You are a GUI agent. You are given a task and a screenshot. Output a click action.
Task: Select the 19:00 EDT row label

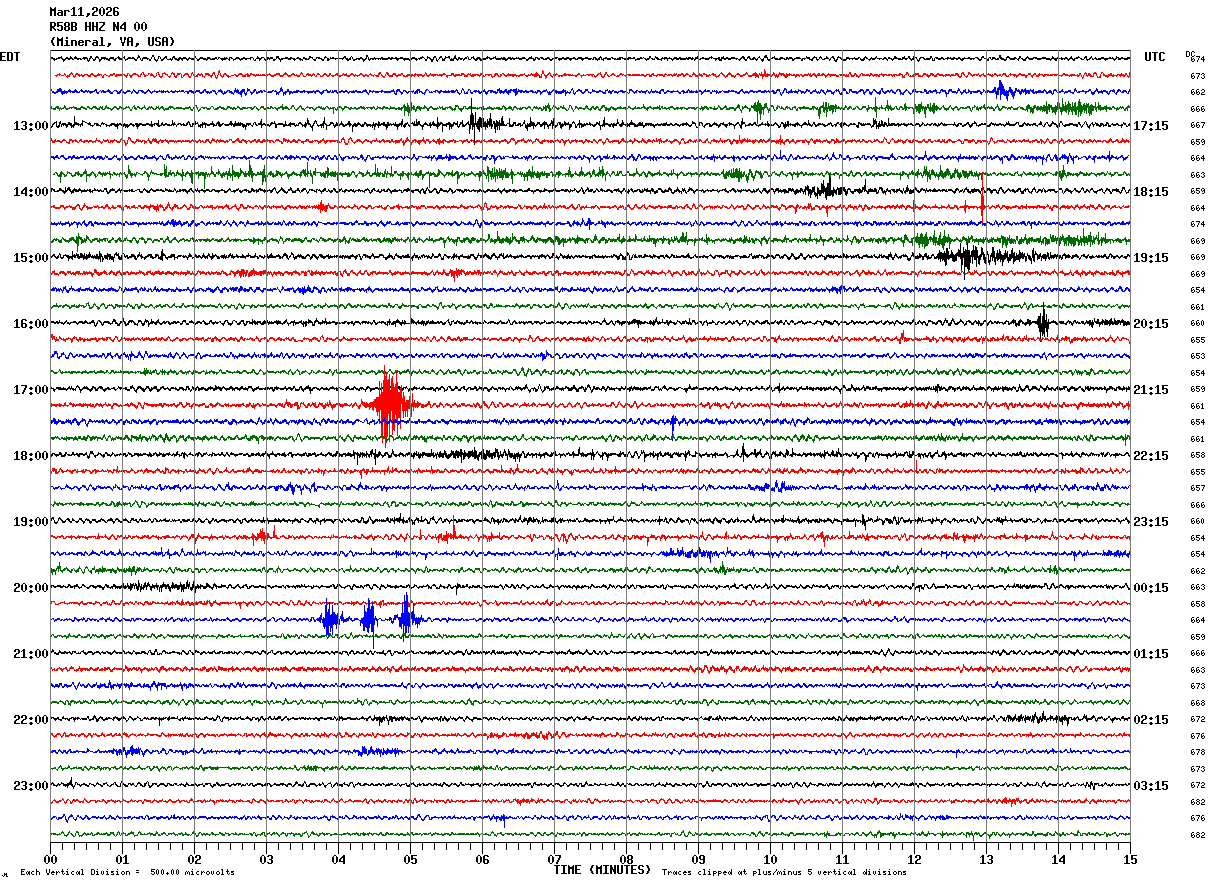click(30, 522)
